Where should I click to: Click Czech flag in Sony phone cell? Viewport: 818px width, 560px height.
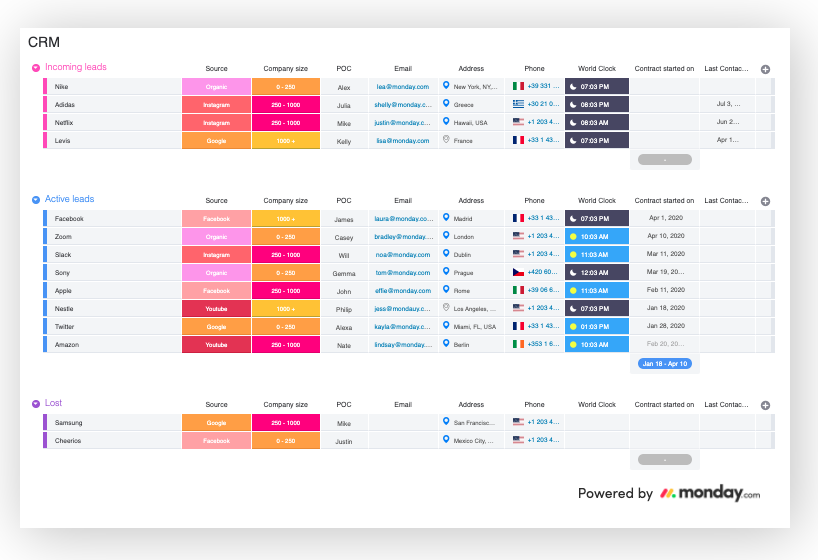tap(518, 272)
